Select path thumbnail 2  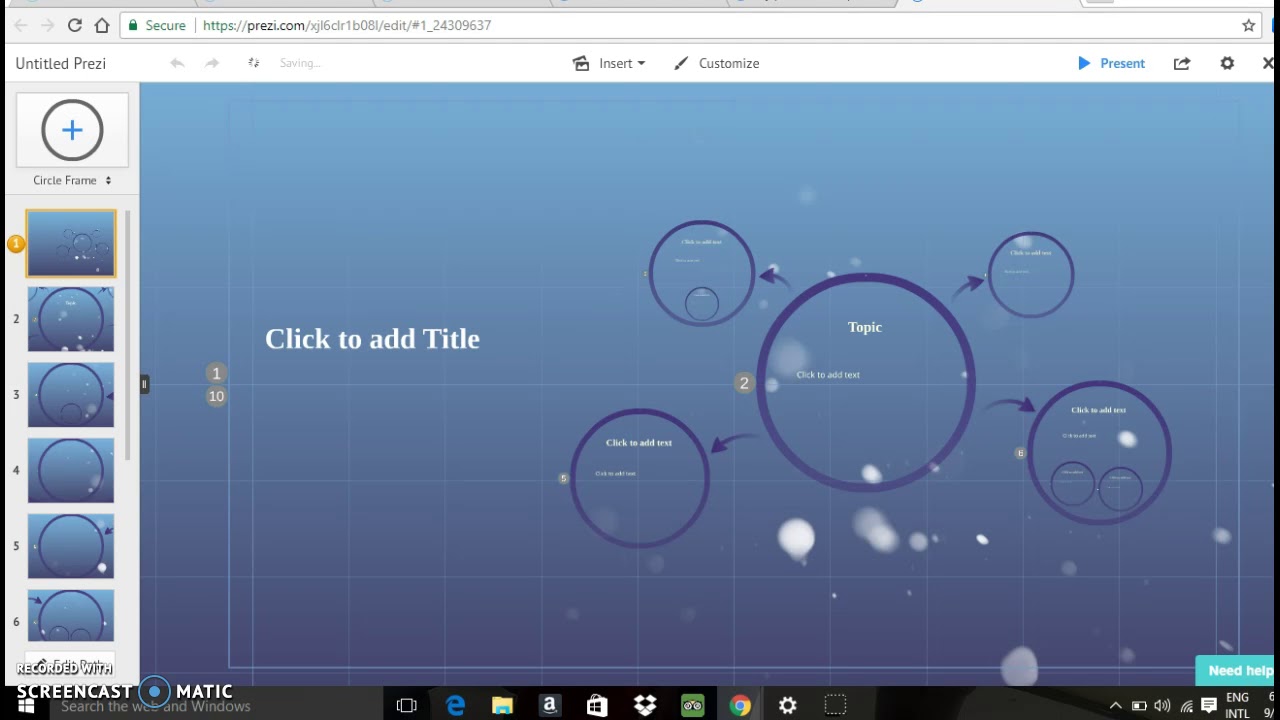click(71, 319)
